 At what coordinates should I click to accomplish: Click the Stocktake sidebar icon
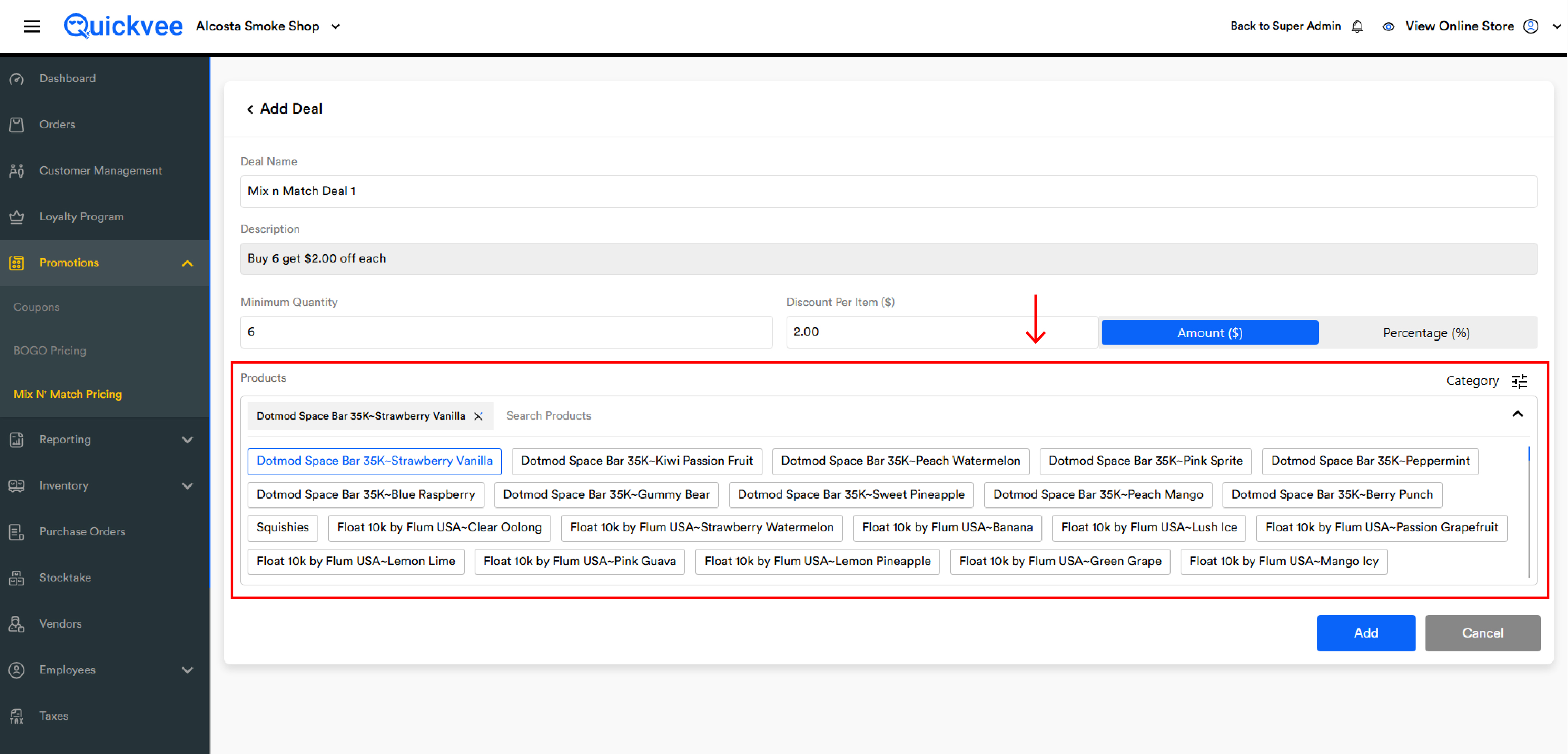click(17, 578)
